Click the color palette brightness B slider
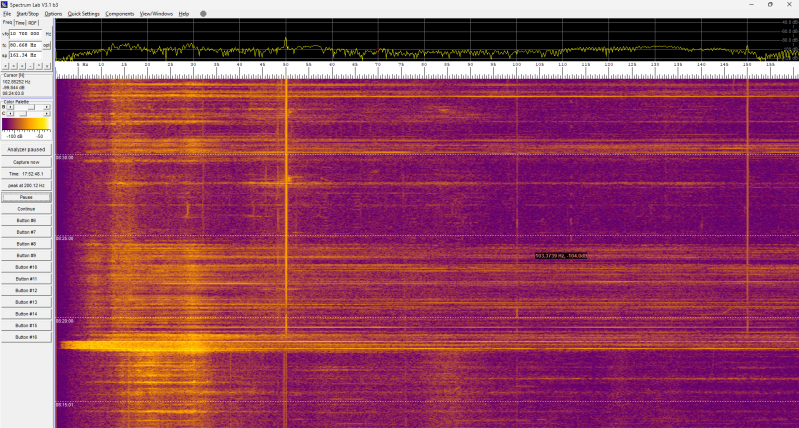 (30, 106)
